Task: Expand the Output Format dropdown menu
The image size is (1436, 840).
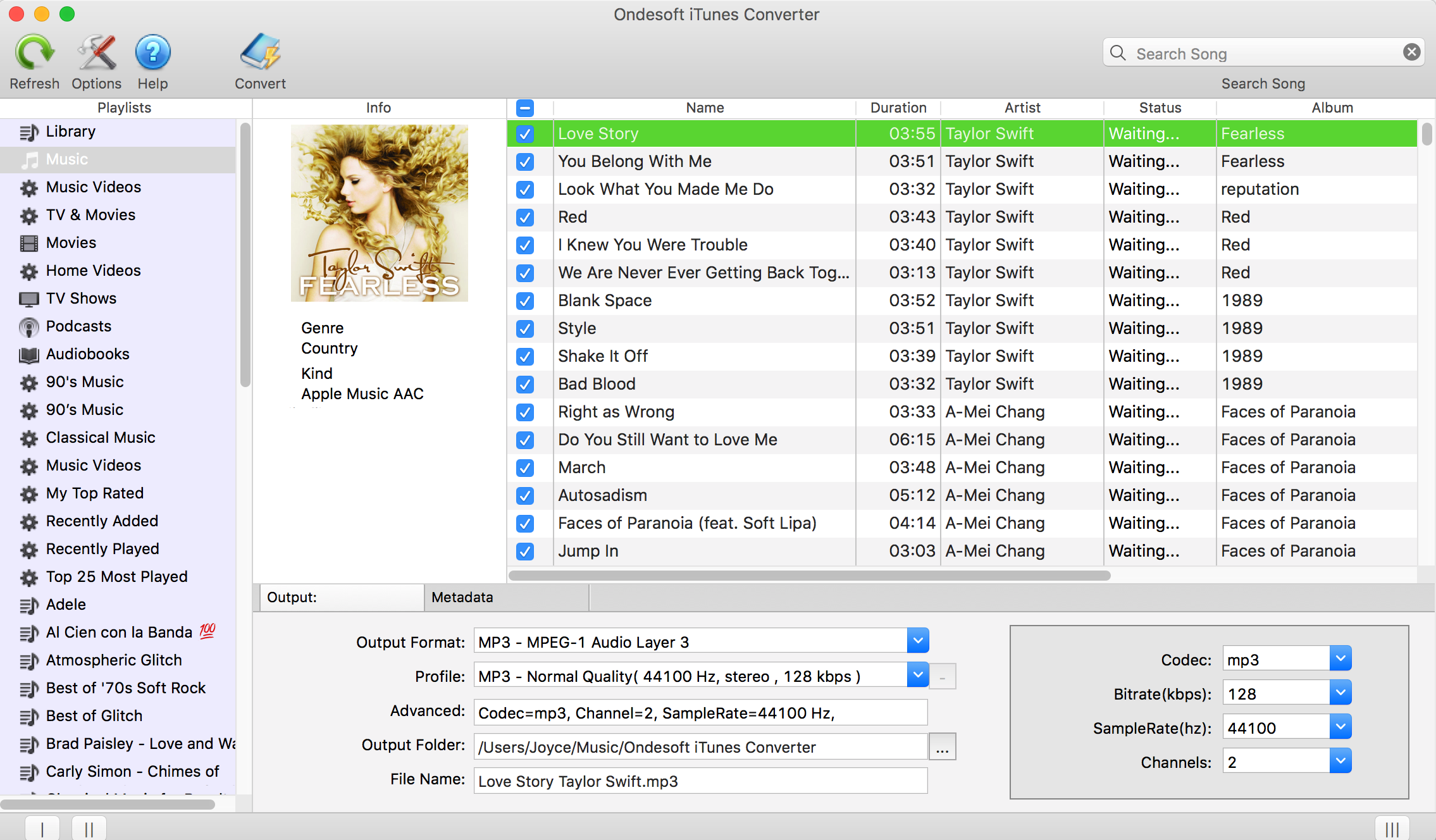Action: click(x=917, y=641)
